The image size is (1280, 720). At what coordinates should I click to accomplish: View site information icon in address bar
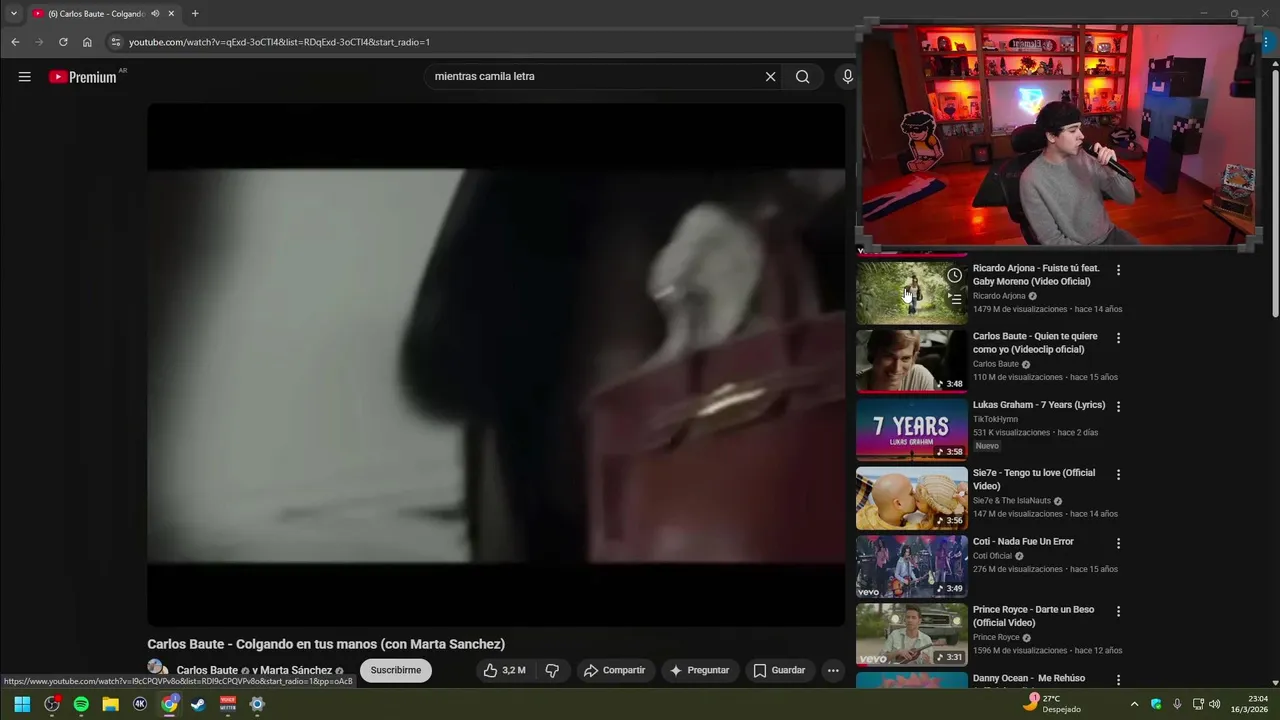[x=115, y=42]
